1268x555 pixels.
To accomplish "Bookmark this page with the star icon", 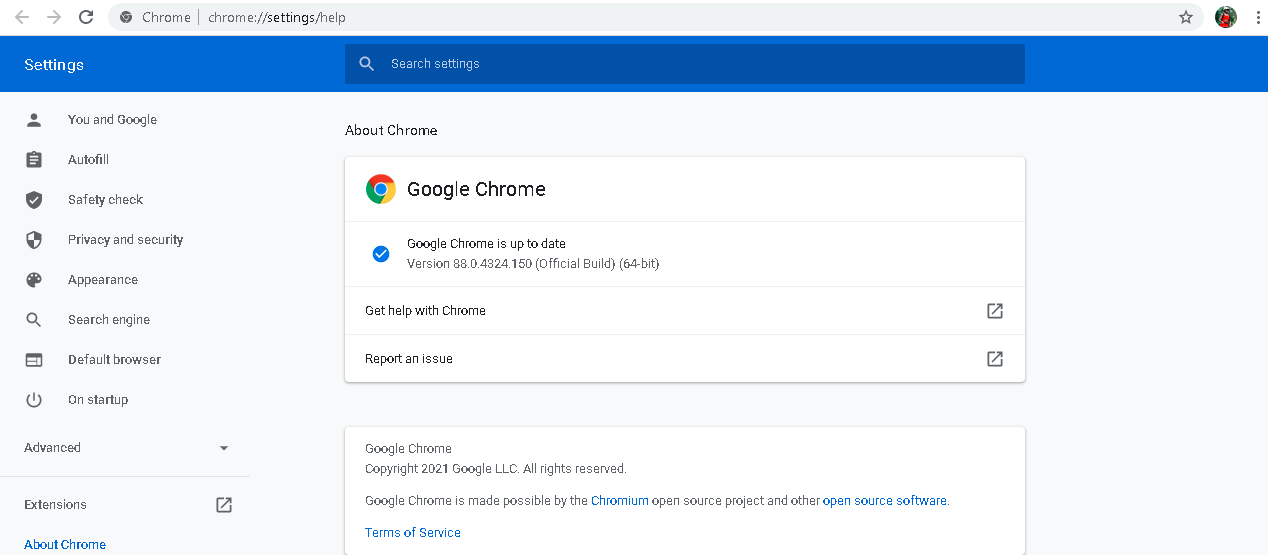I will [x=1186, y=17].
